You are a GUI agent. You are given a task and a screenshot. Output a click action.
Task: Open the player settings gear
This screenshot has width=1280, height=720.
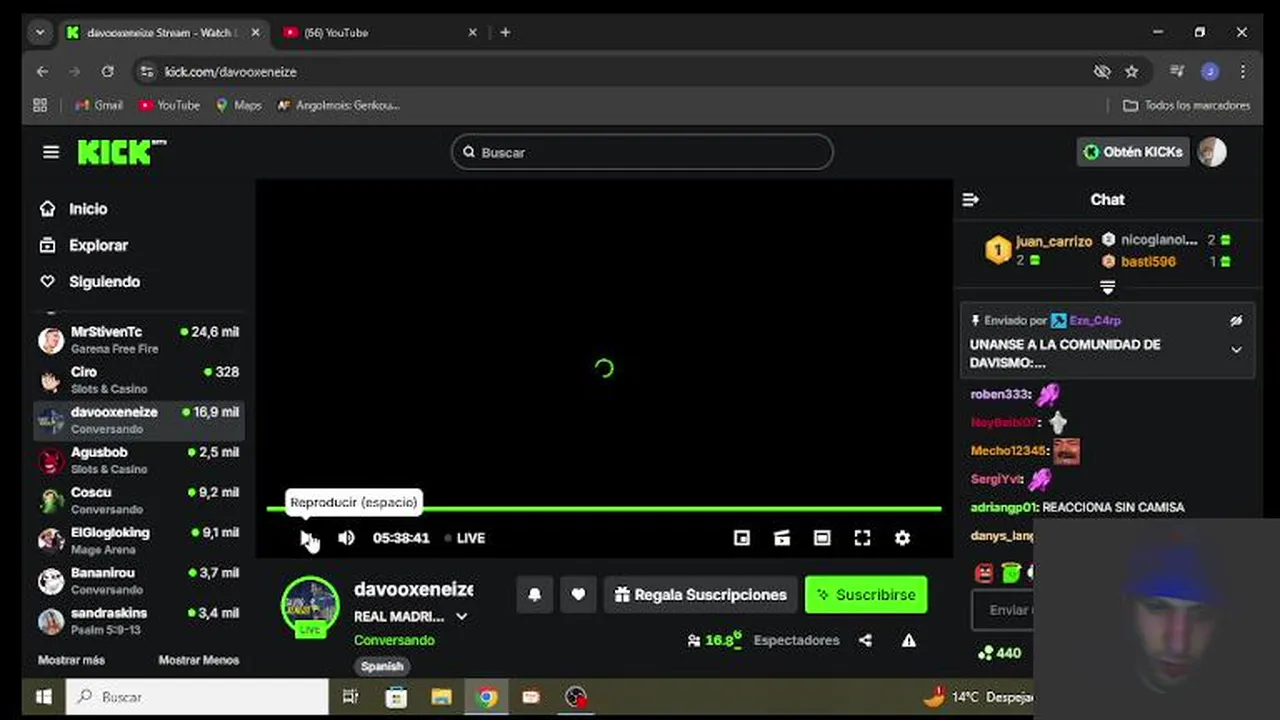pyautogui.click(x=902, y=538)
